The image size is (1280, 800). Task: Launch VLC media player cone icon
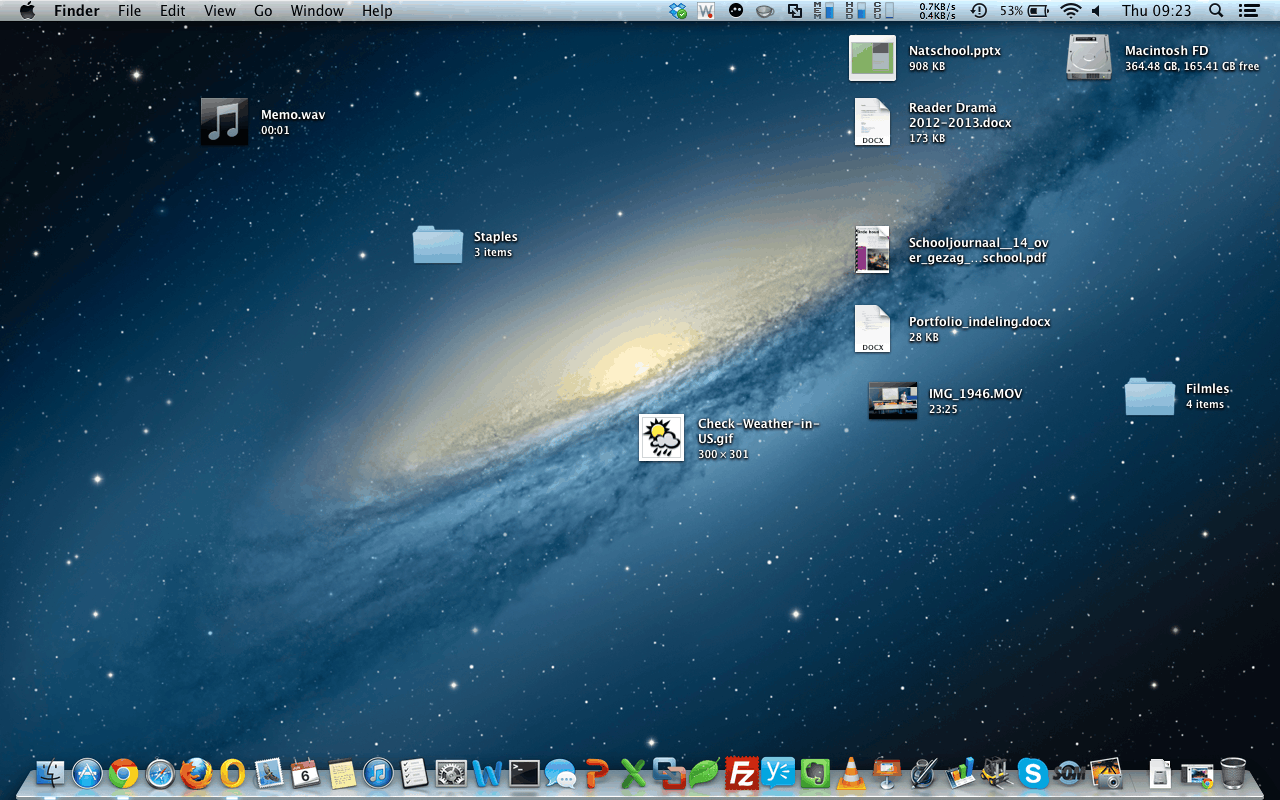tap(850, 773)
